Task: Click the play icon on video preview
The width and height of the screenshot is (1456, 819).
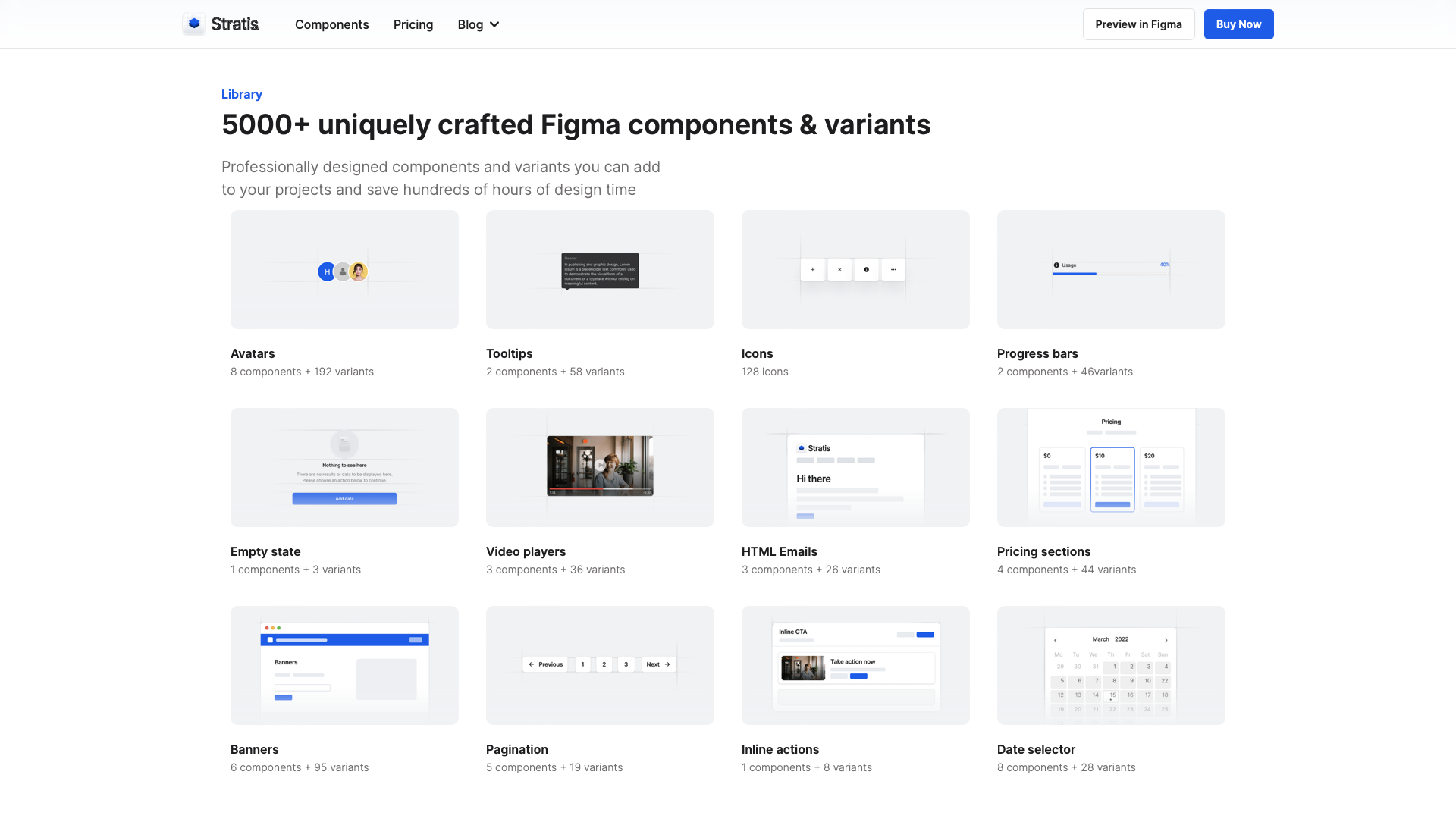Action: (600, 466)
